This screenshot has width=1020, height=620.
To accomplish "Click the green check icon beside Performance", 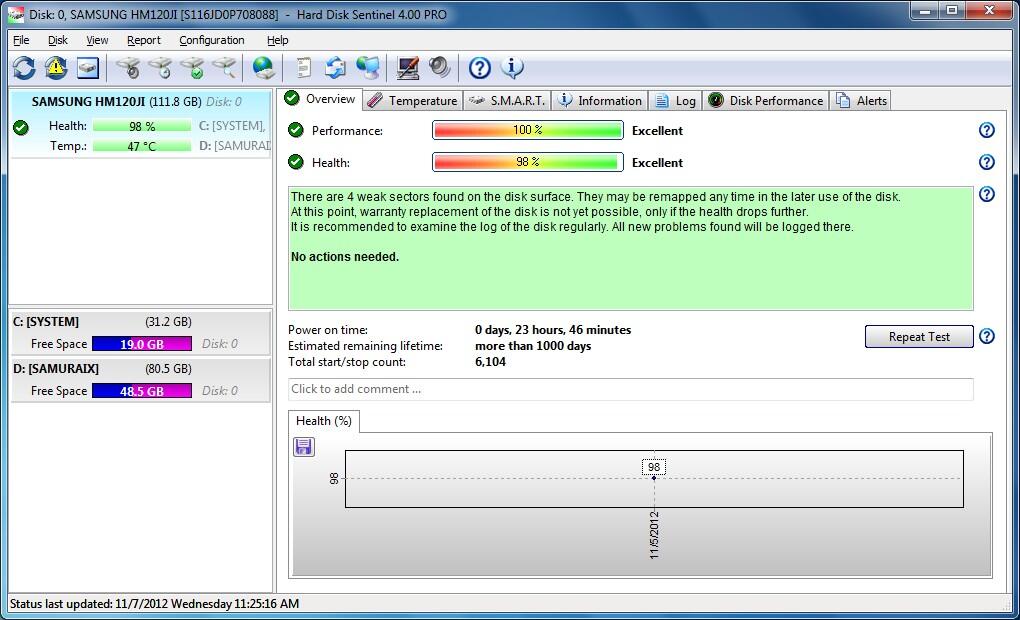I will (x=296, y=130).
